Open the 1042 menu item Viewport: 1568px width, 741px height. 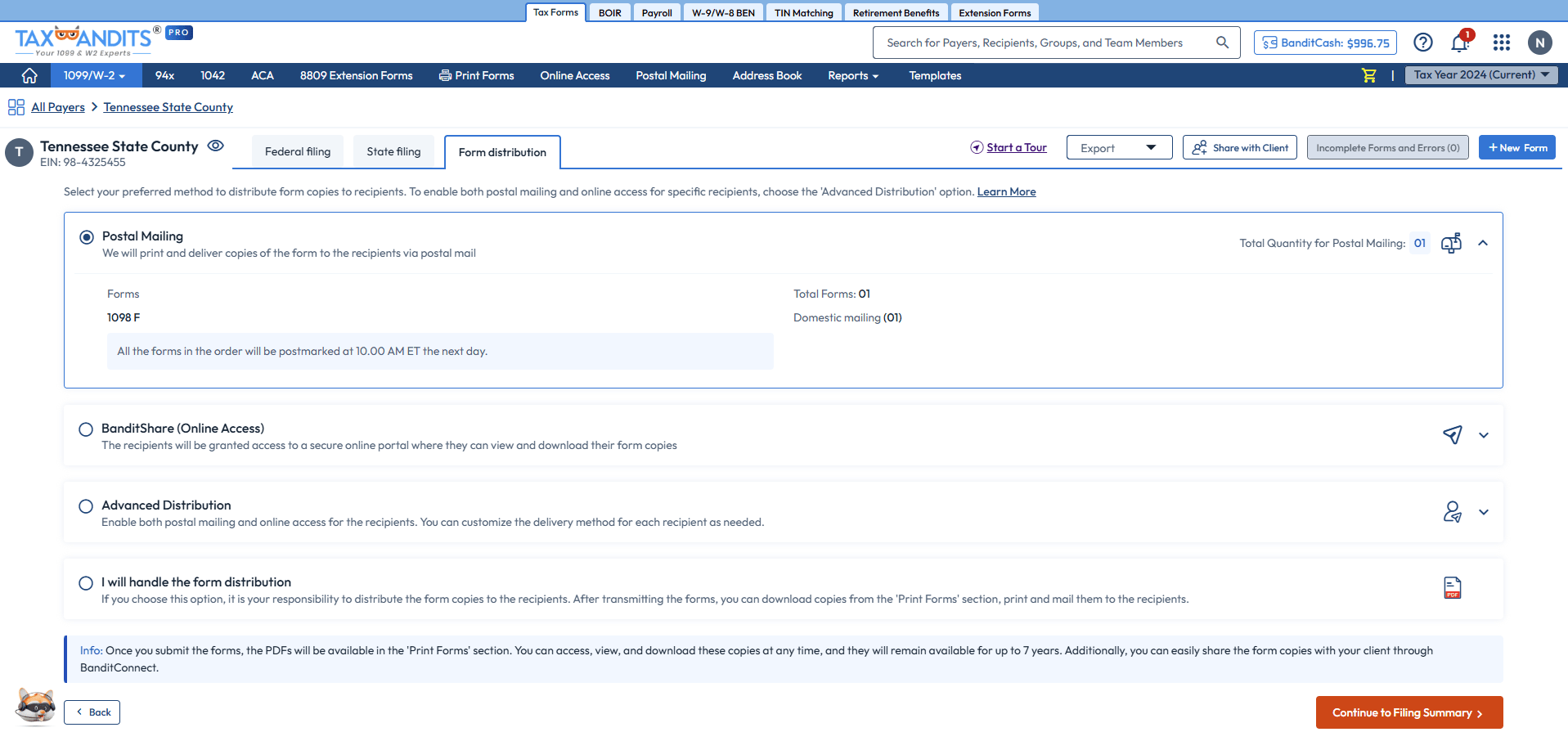point(213,75)
